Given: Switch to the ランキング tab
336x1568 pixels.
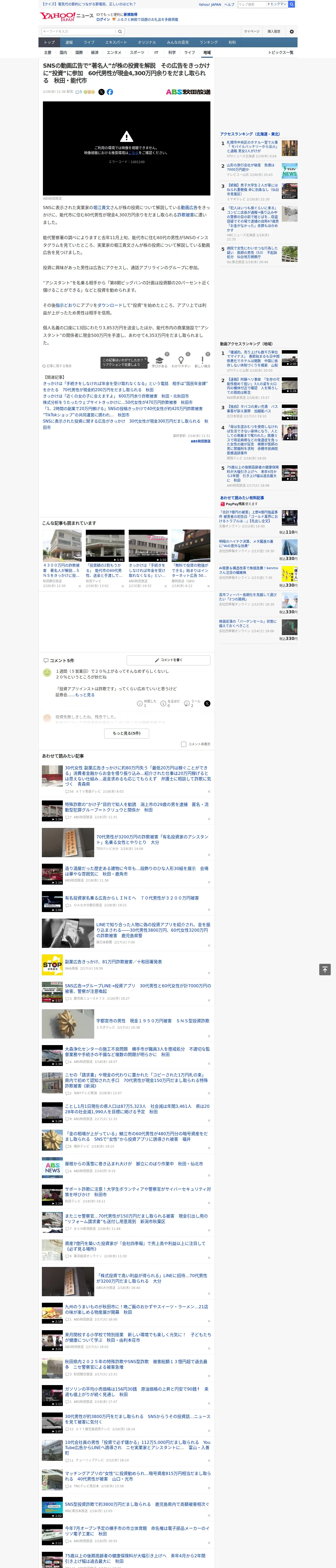Looking at the screenshot, I should point(209,43).
